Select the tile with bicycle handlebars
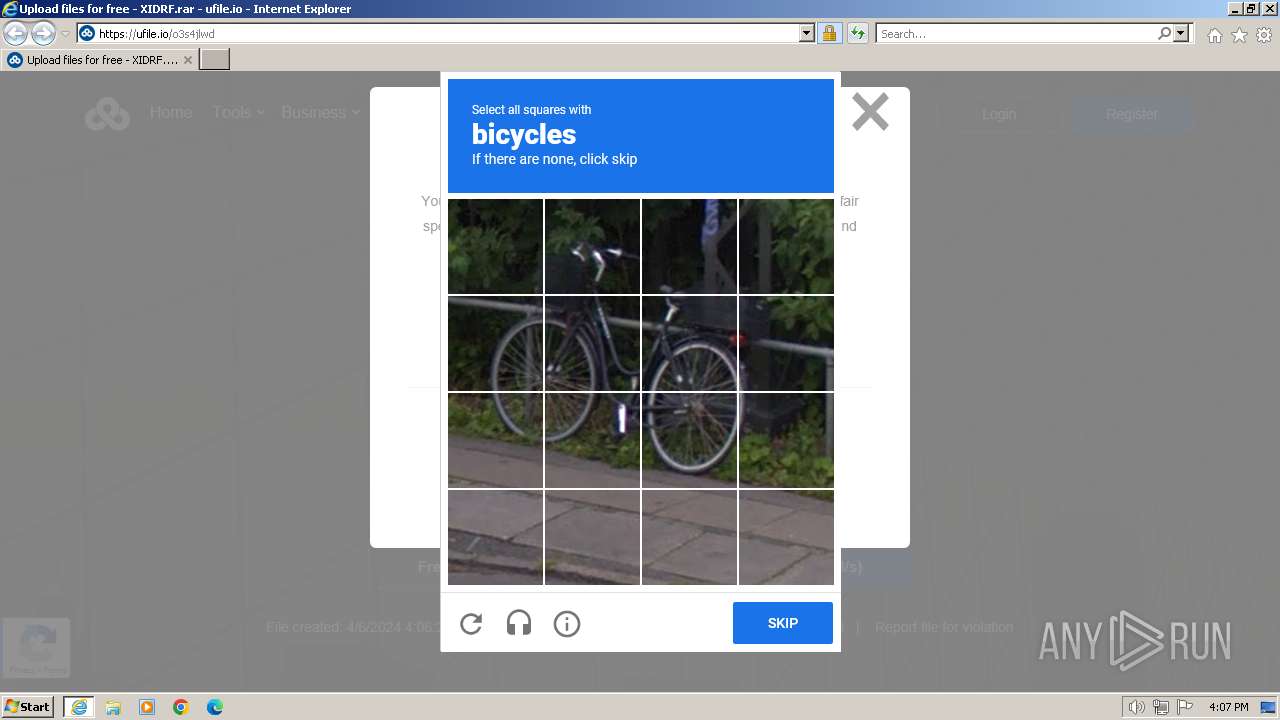 click(592, 246)
